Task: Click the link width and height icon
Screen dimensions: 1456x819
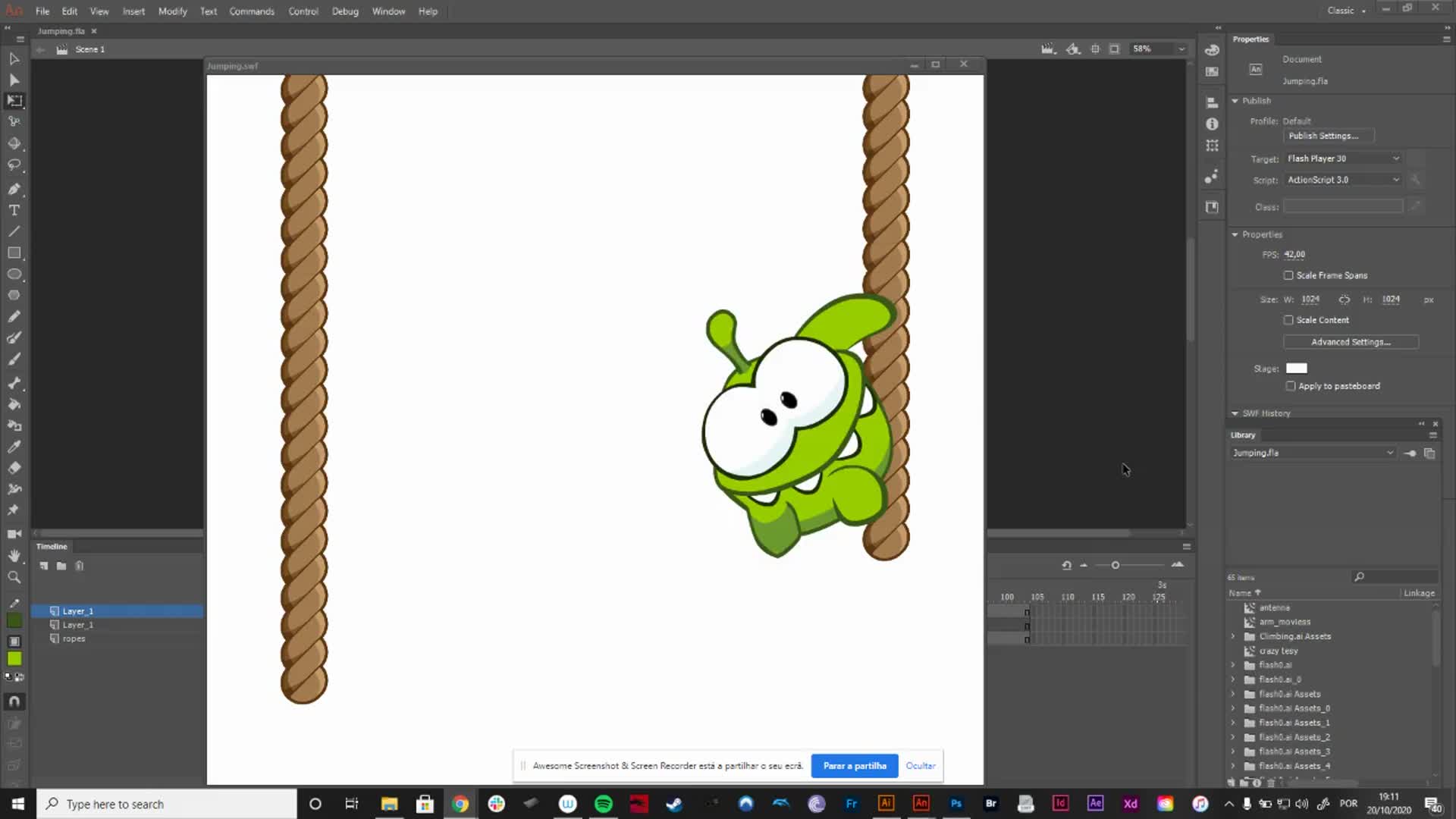Action: coord(1344,300)
